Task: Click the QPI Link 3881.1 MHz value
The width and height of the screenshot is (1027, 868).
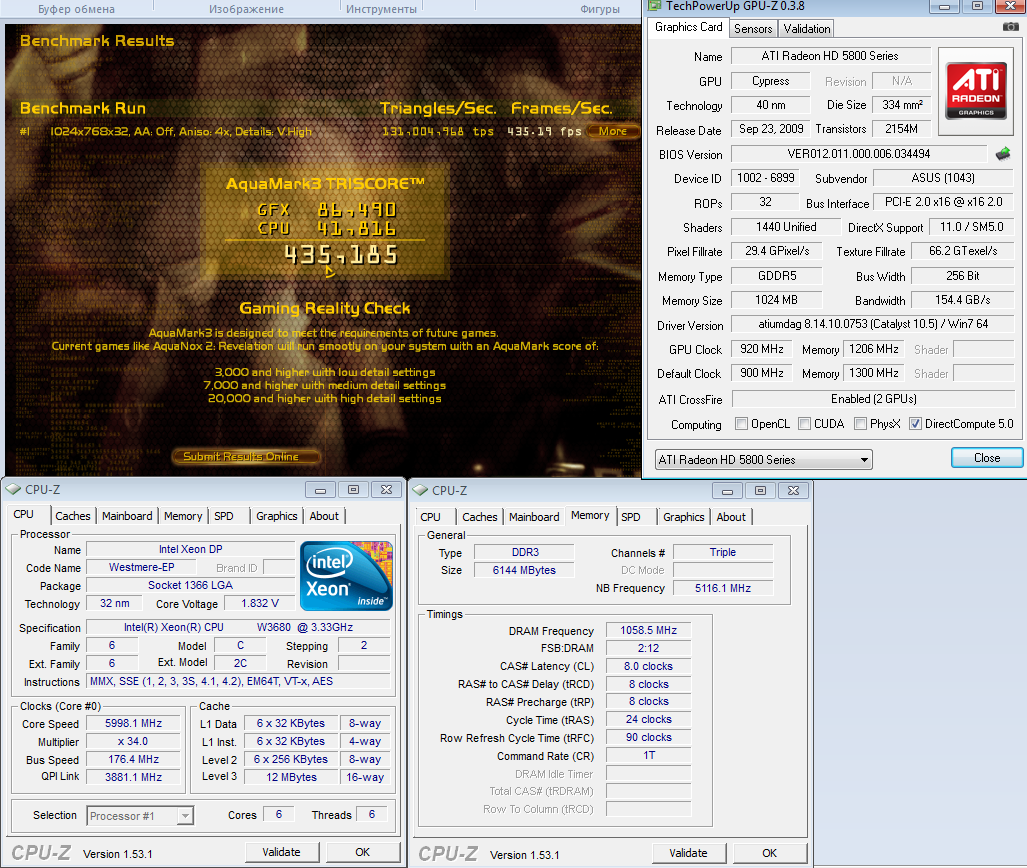Action: click(x=134, y=777)
